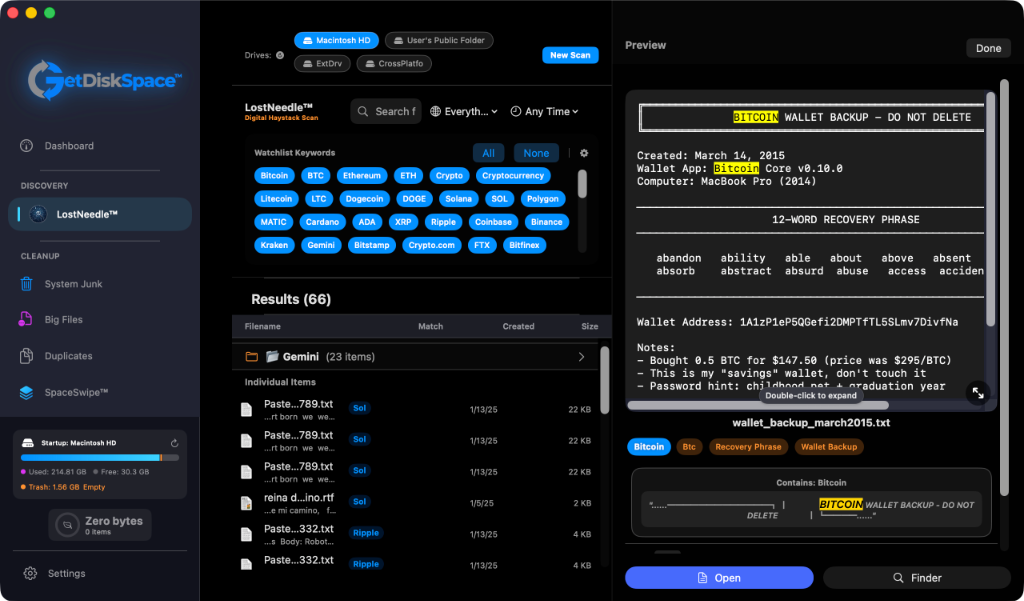Click the Settings gear icon

30,574
